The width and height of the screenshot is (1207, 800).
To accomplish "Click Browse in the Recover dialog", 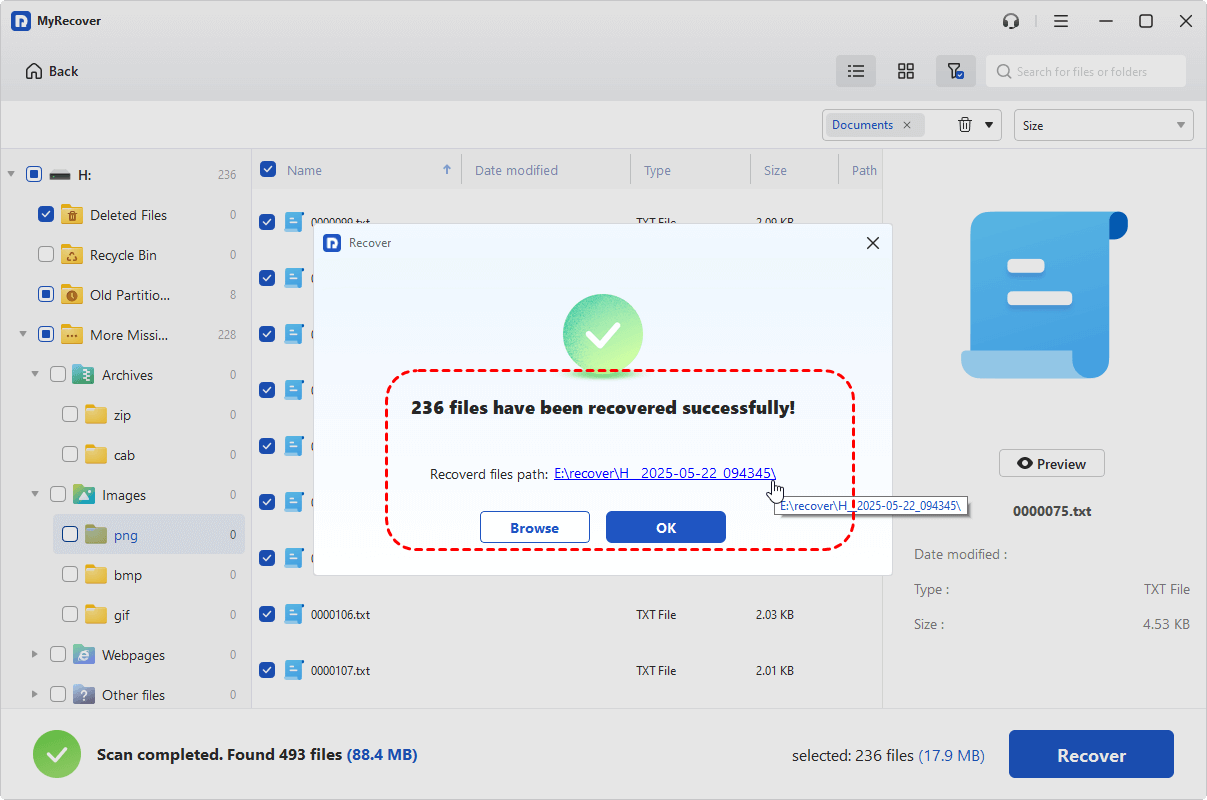I will coord(535,527).
